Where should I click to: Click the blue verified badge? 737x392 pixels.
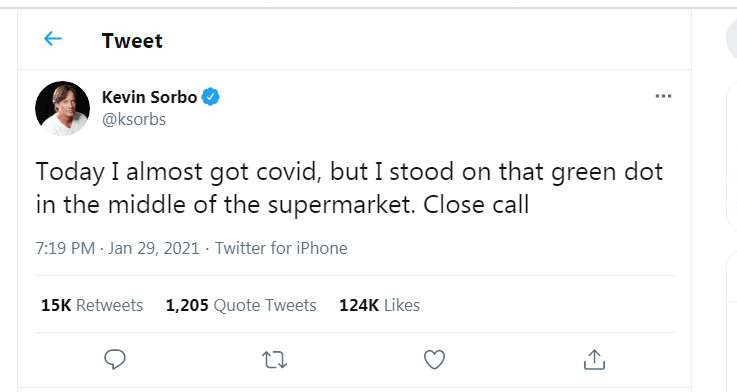click(x=211, y=97)
